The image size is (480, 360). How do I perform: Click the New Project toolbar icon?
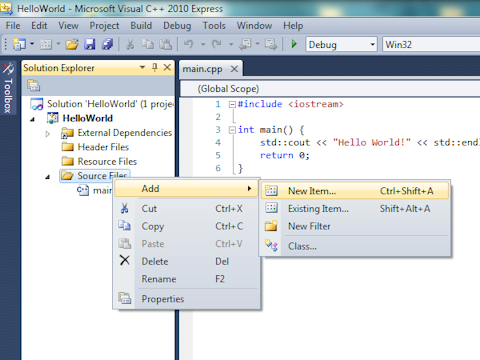(19, 44)
